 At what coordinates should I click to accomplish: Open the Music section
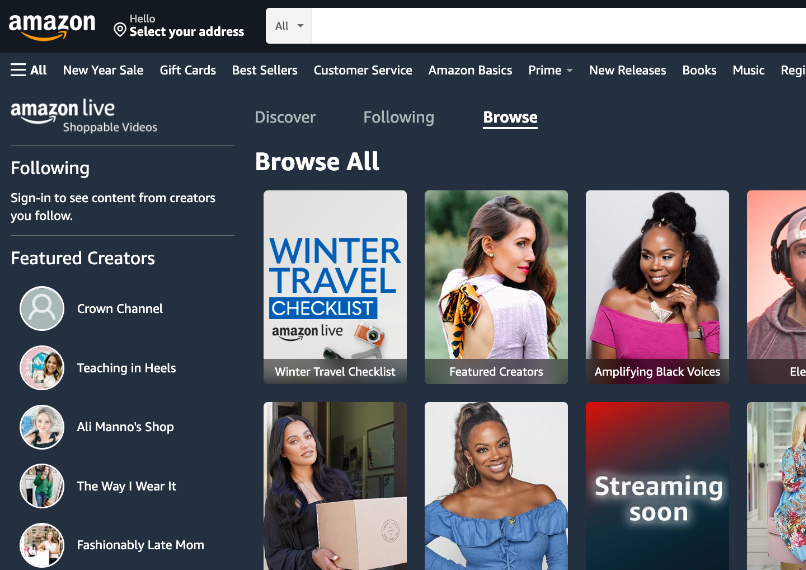tap(748, 70)
